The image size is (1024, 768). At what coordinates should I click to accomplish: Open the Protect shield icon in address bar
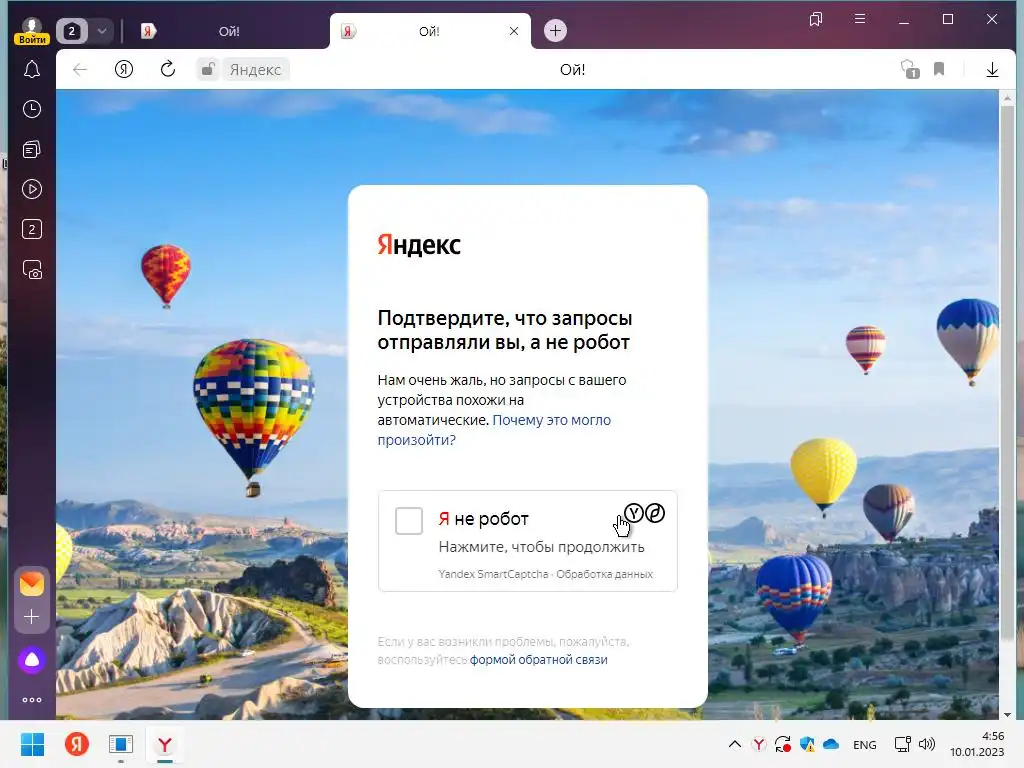tap(909, 69)
